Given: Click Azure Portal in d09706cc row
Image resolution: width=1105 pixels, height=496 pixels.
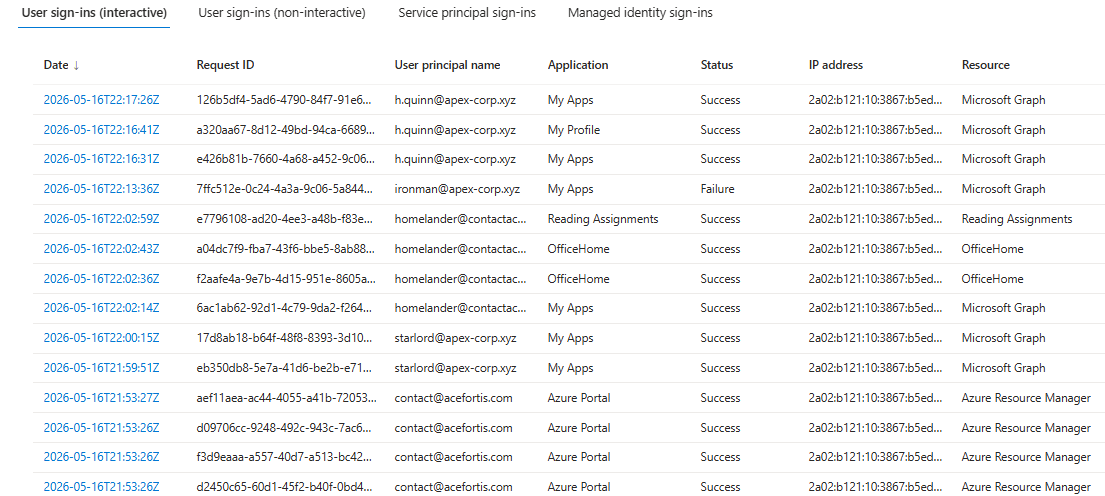Looking at the screenshot, I should point(579,427).
